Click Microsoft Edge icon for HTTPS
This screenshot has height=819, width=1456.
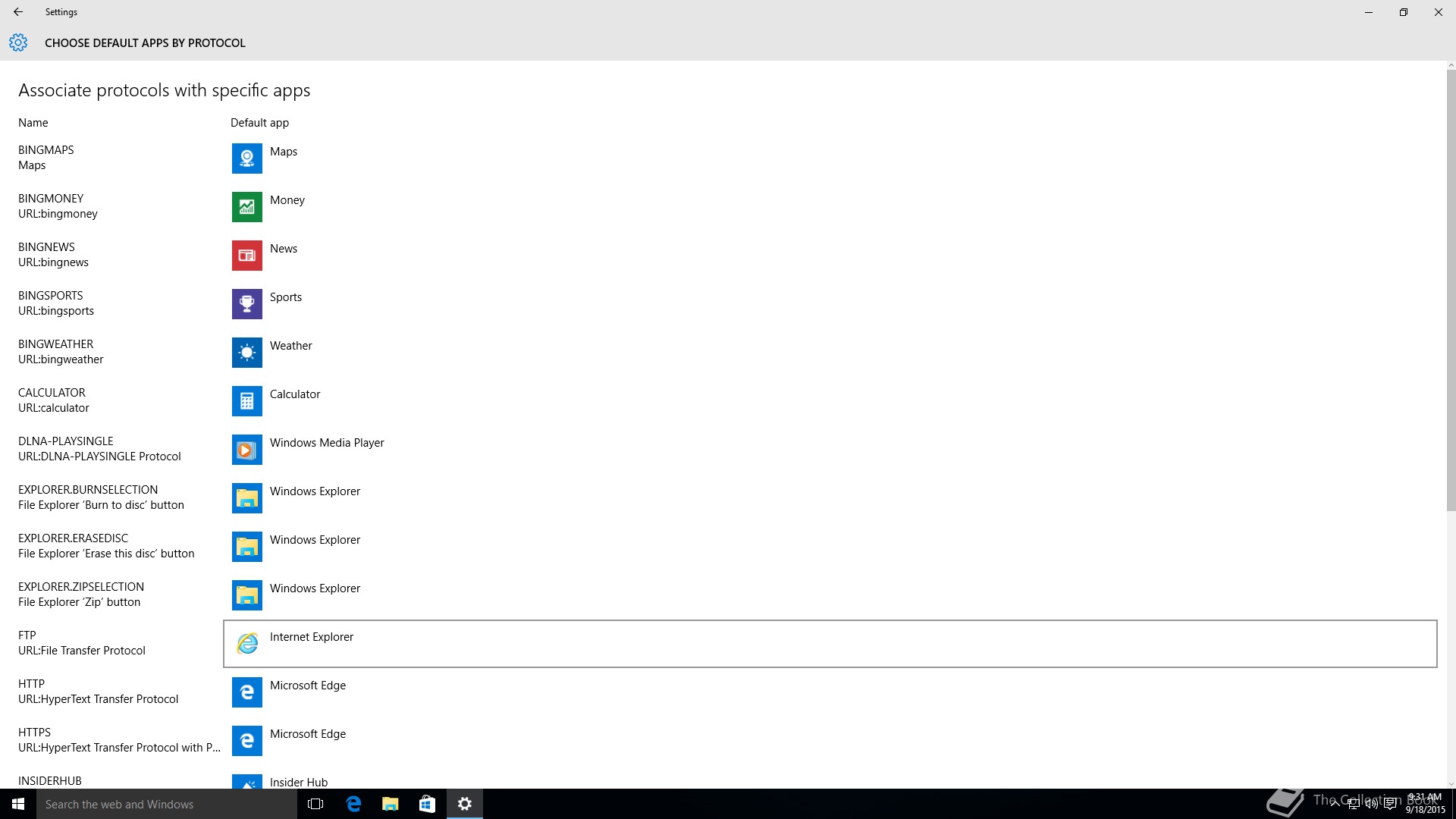pos(246,741)
